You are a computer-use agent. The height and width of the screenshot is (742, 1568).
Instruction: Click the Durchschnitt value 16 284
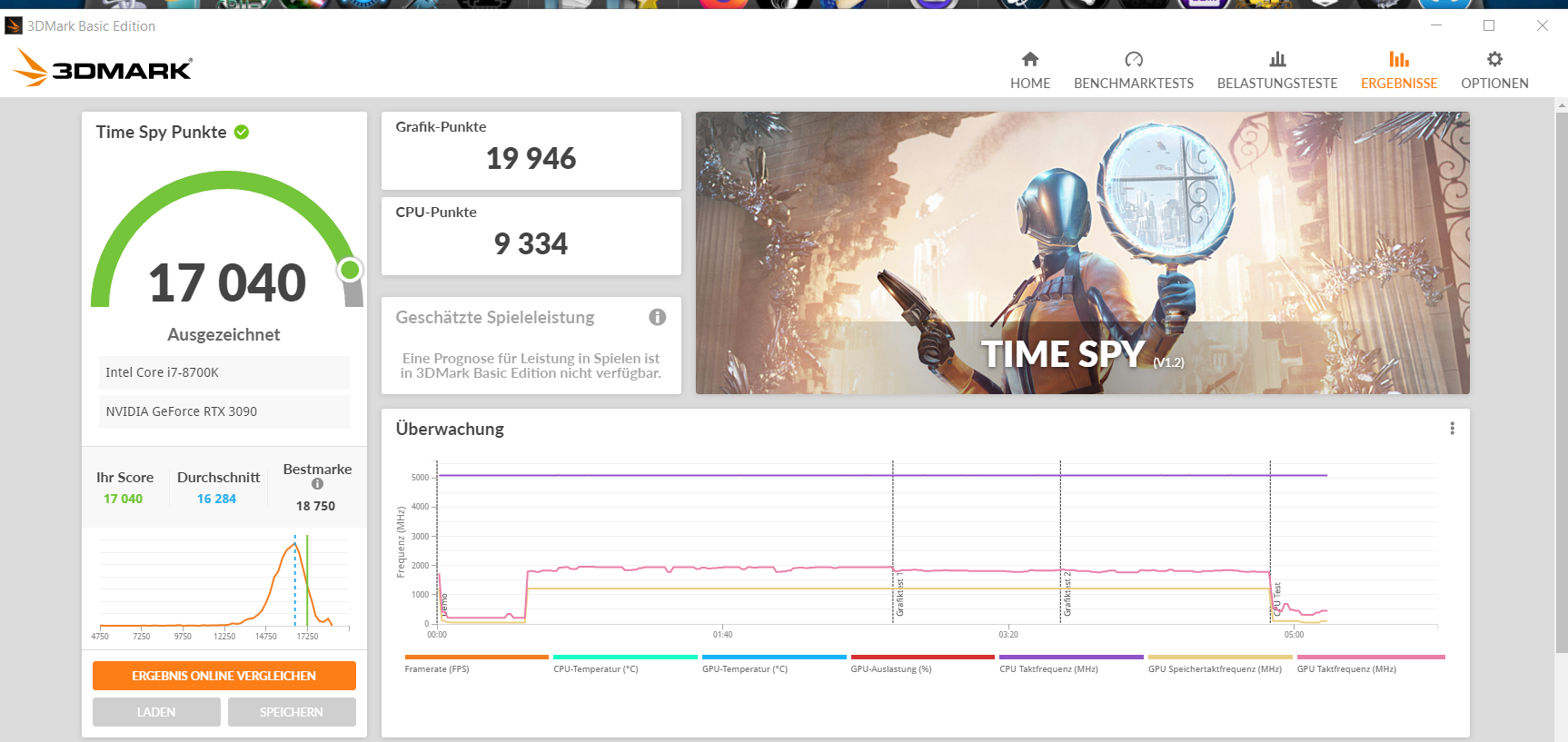(216, 499)
